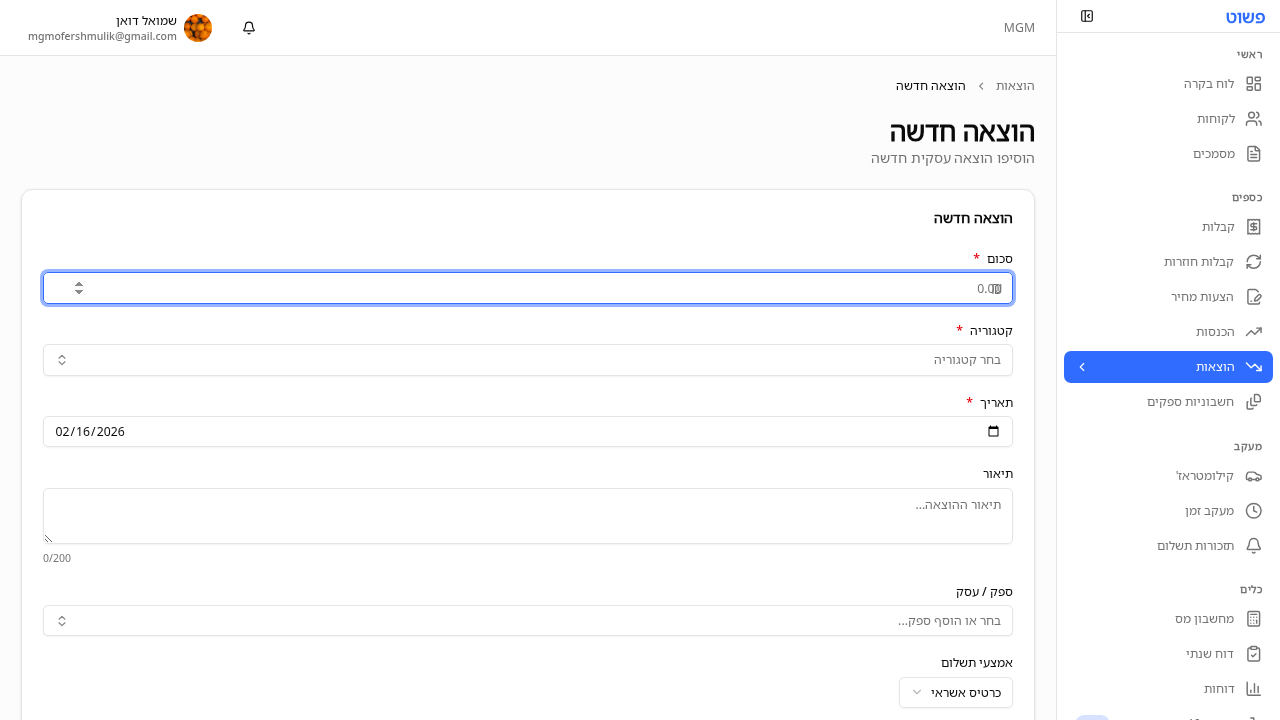Open the דוחות reports icon
This screenshot has height=720, width=1280.
1254,688
